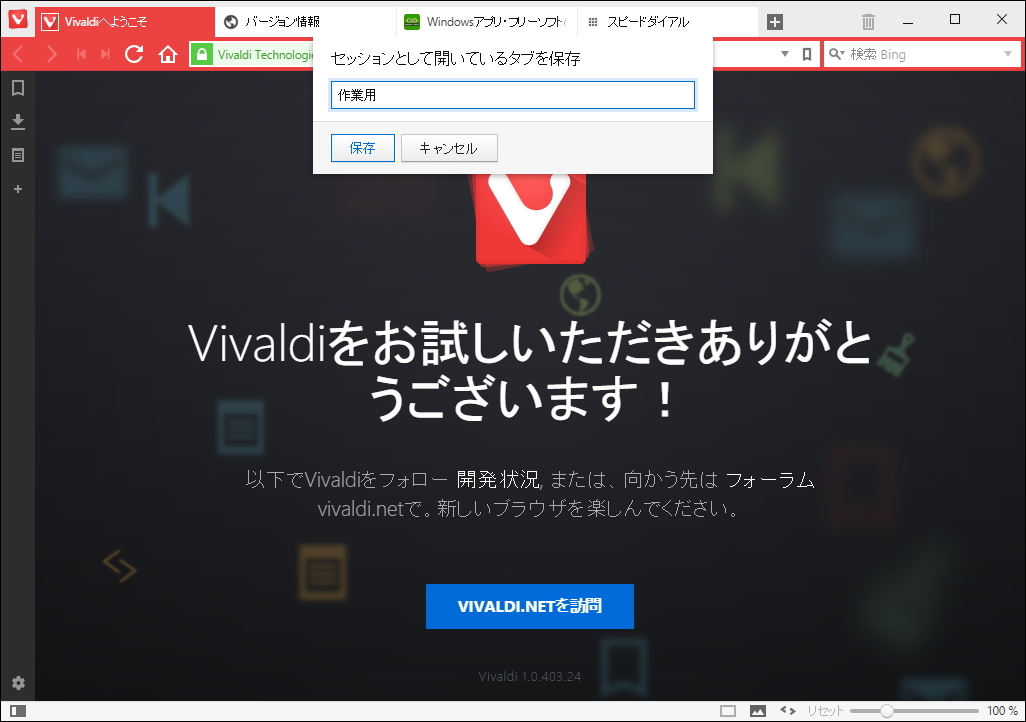Viewport: 1026px width, 722px height.
Task: Save the session with the 保存 button
Action: [362, 147]
